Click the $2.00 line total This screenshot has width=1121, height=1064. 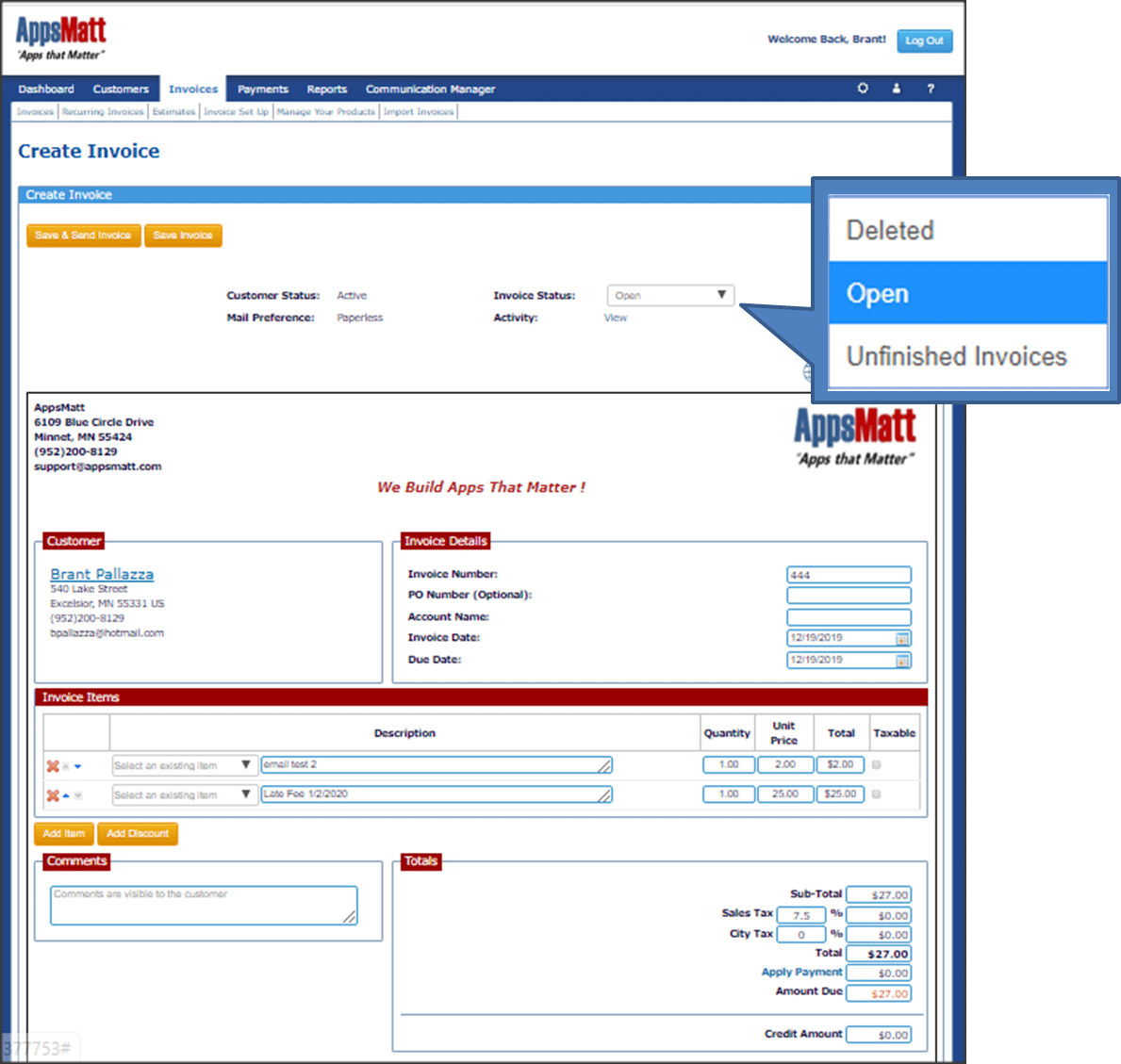click(x=840, y=764)
